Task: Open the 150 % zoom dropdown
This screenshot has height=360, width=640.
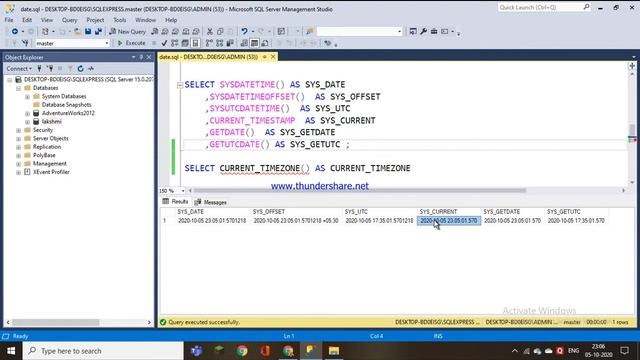Action: click(x=182, y=191)
